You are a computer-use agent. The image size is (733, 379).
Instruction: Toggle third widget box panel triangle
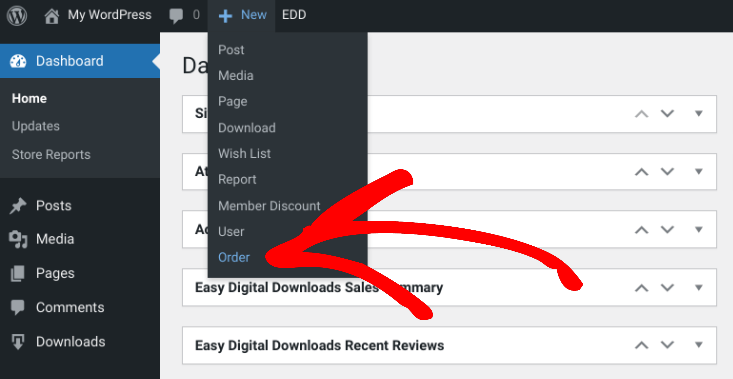699,229
